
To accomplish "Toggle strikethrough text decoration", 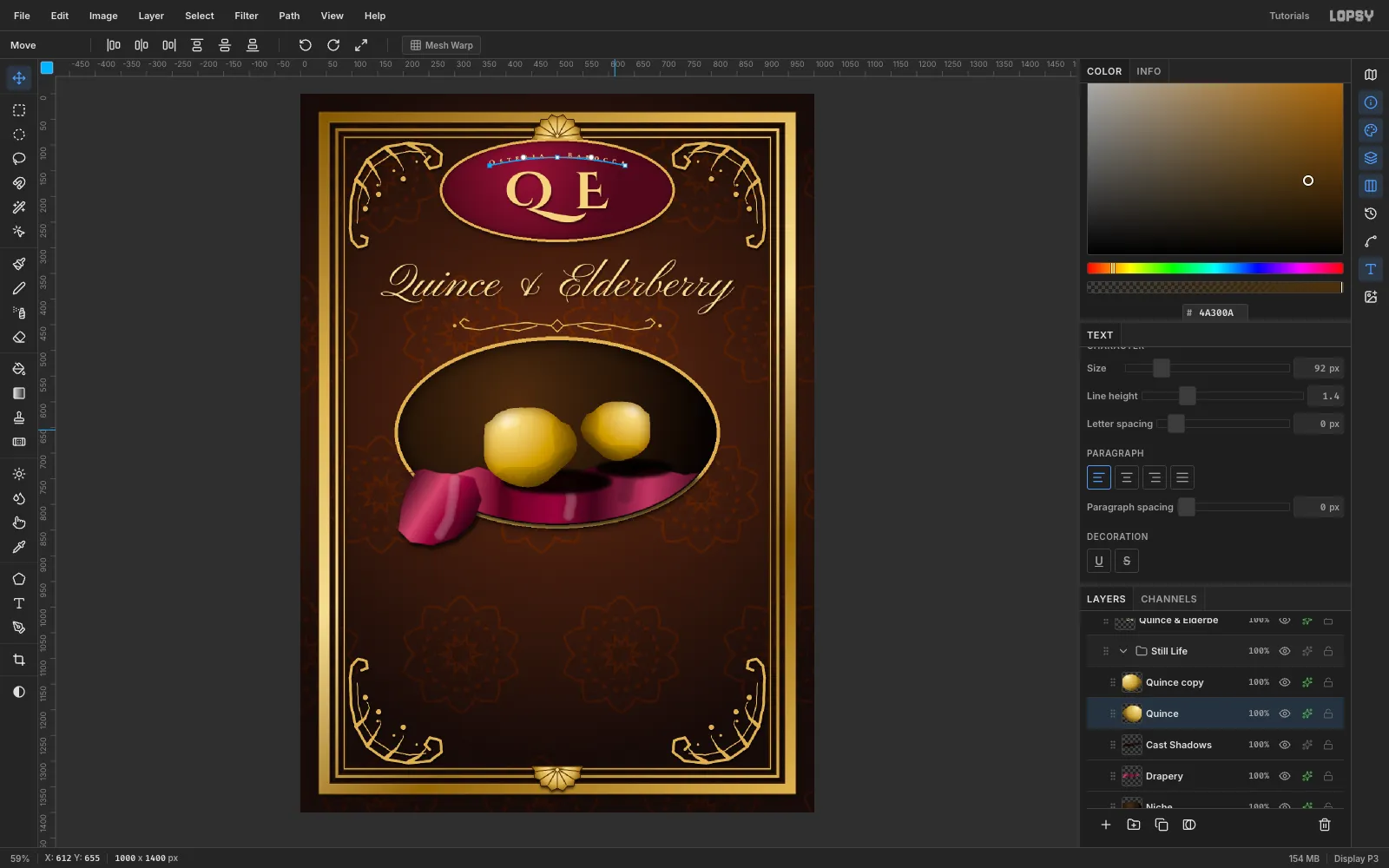I will click(1127, 561).
